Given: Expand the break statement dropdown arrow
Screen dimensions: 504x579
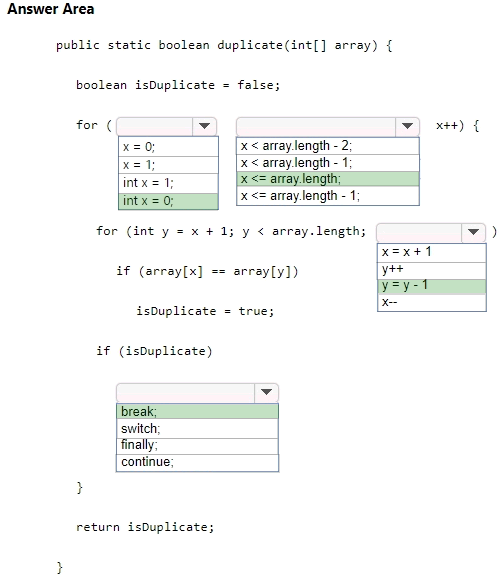Looking at the screenshot, I should pos(266,392).
